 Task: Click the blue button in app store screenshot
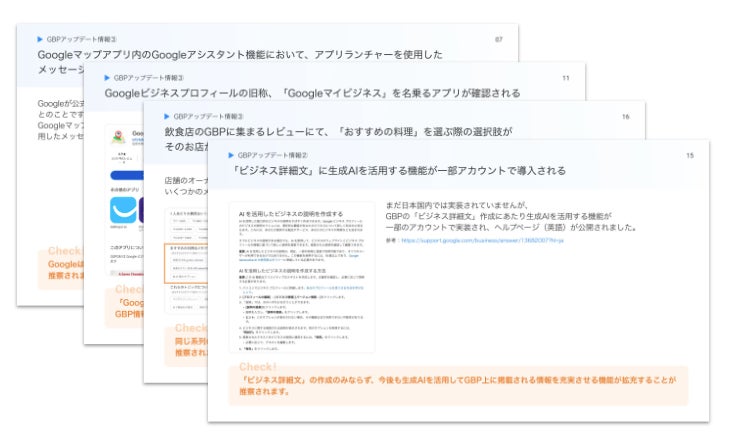127,175
